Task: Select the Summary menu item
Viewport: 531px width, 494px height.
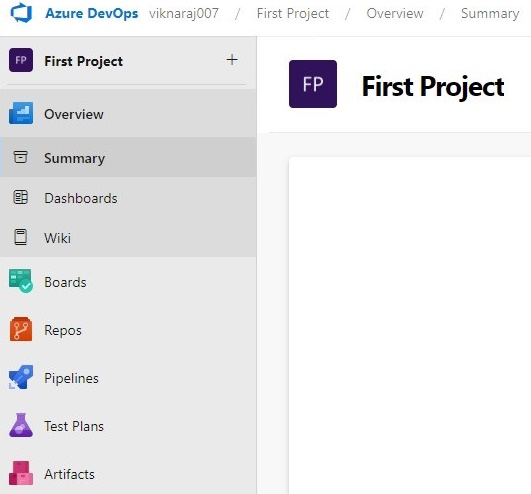Action: (x=128, y=157)
